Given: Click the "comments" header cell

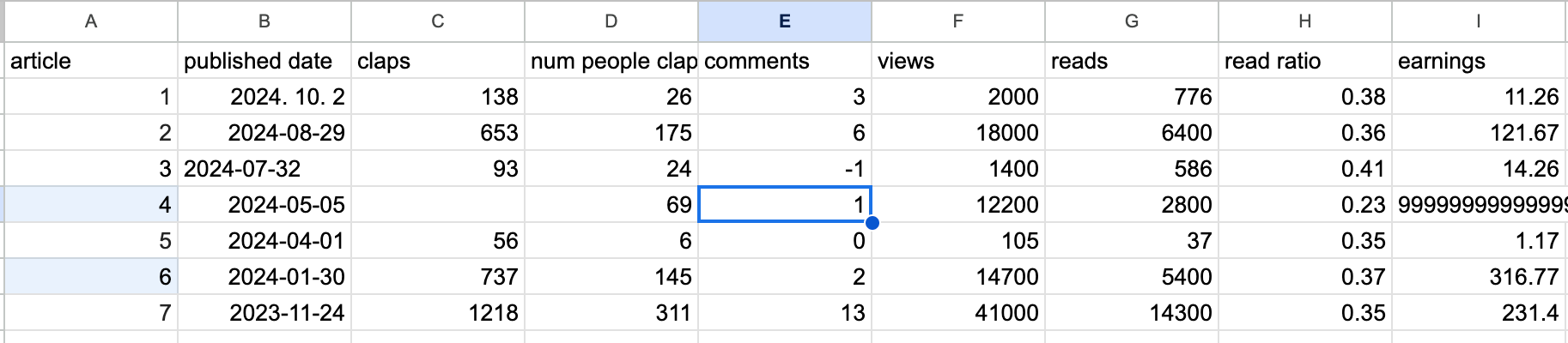Looking at the screenshot, I should [784, 61].
